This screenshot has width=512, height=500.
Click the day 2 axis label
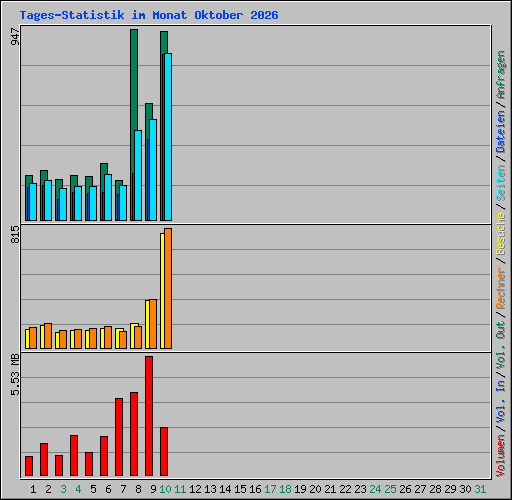click(x=48, y=489)
